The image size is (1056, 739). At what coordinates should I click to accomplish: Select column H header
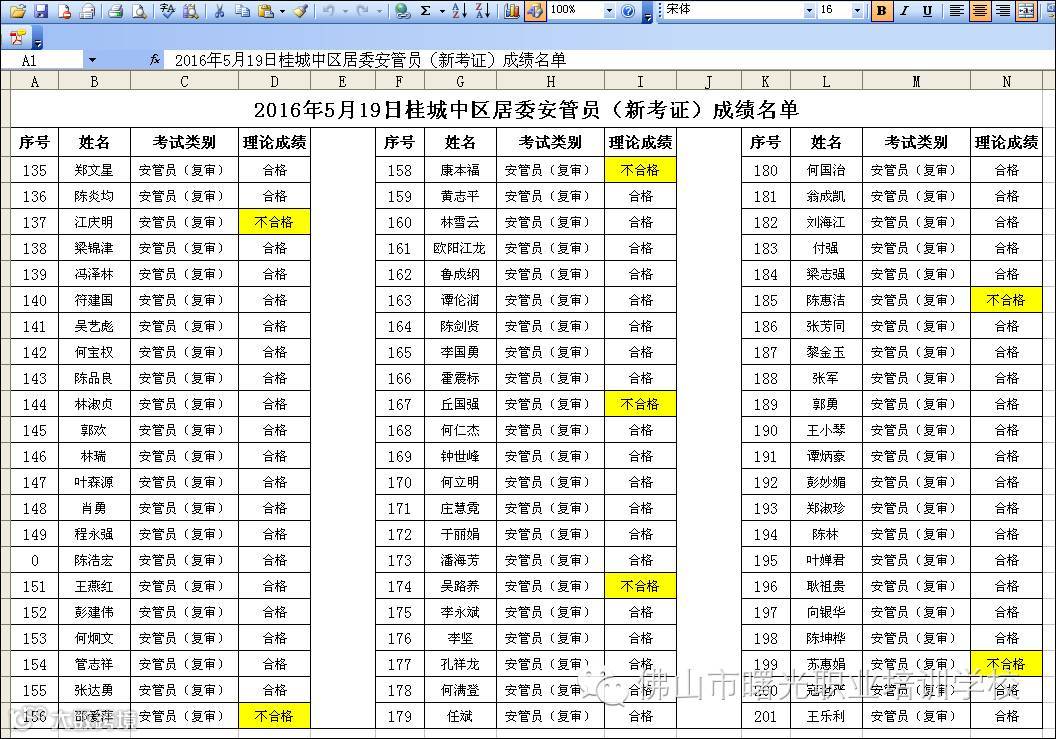click(550, 82)
